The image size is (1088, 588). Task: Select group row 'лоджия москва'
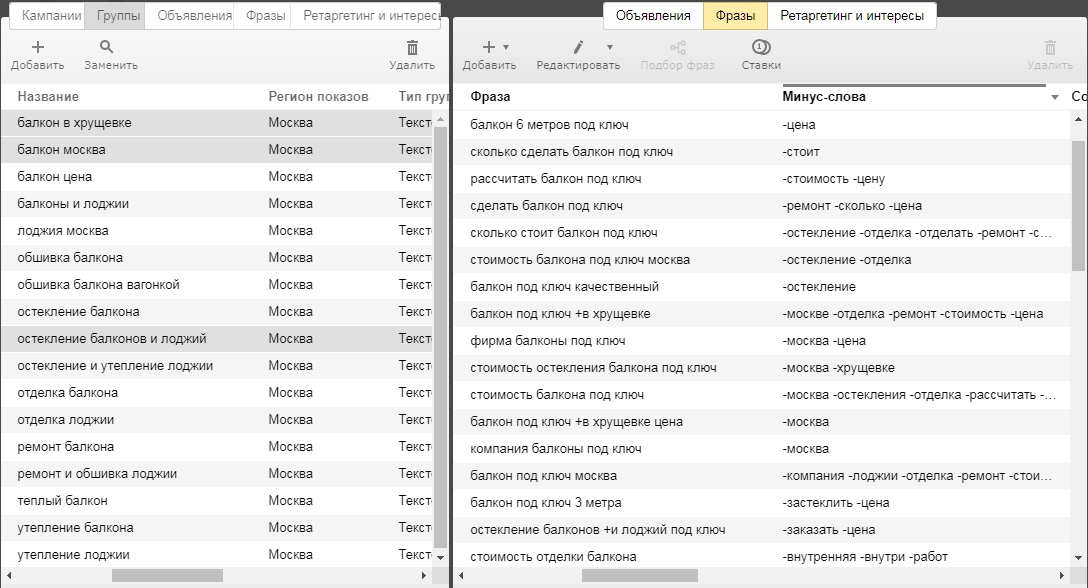[216, 231]
